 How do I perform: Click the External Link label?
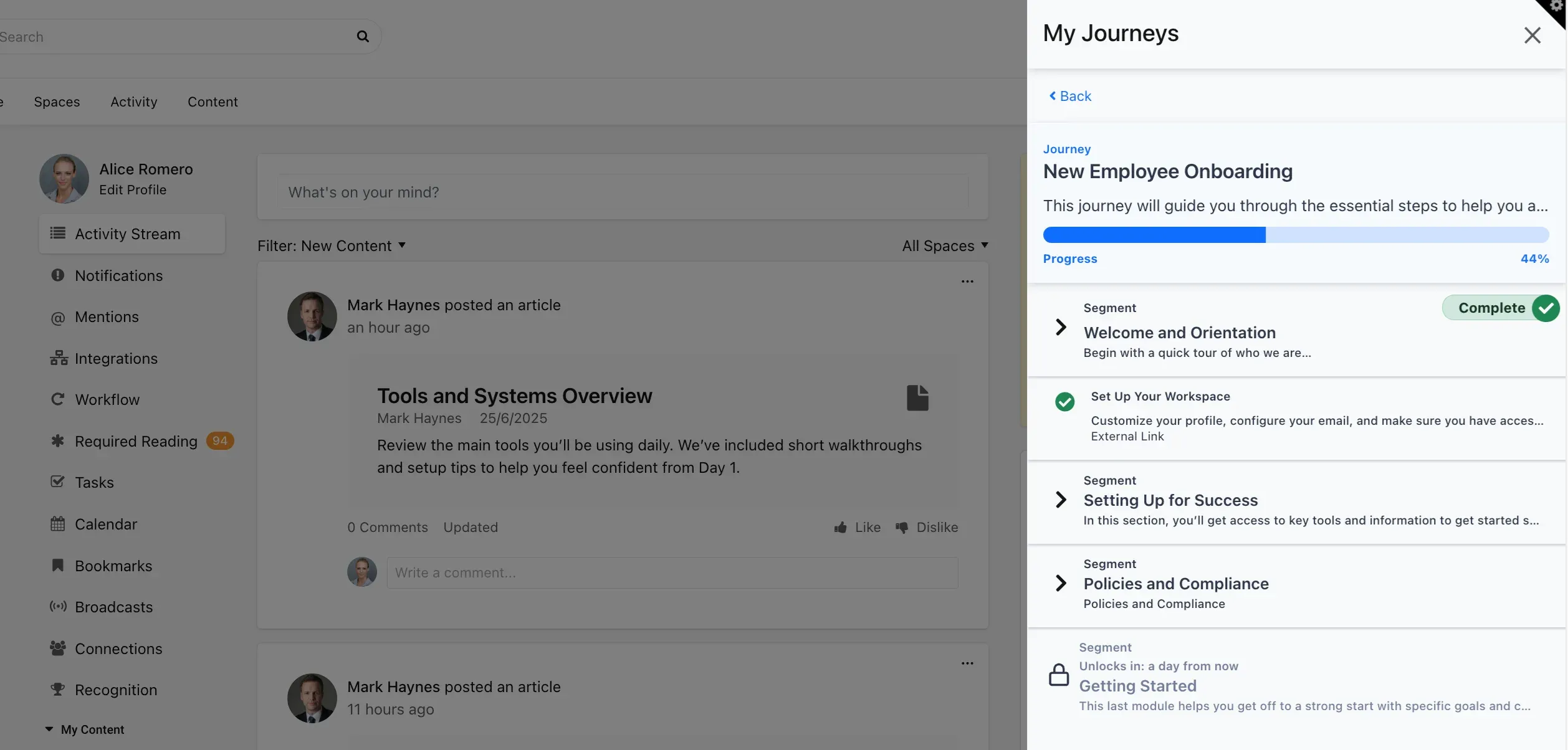coord(1127,436)
